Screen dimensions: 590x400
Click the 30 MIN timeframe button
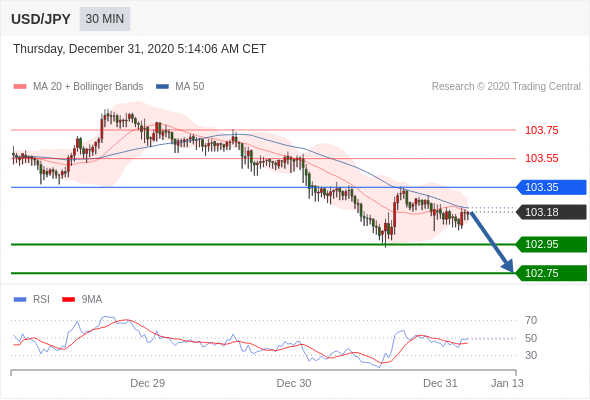[105, 19]
